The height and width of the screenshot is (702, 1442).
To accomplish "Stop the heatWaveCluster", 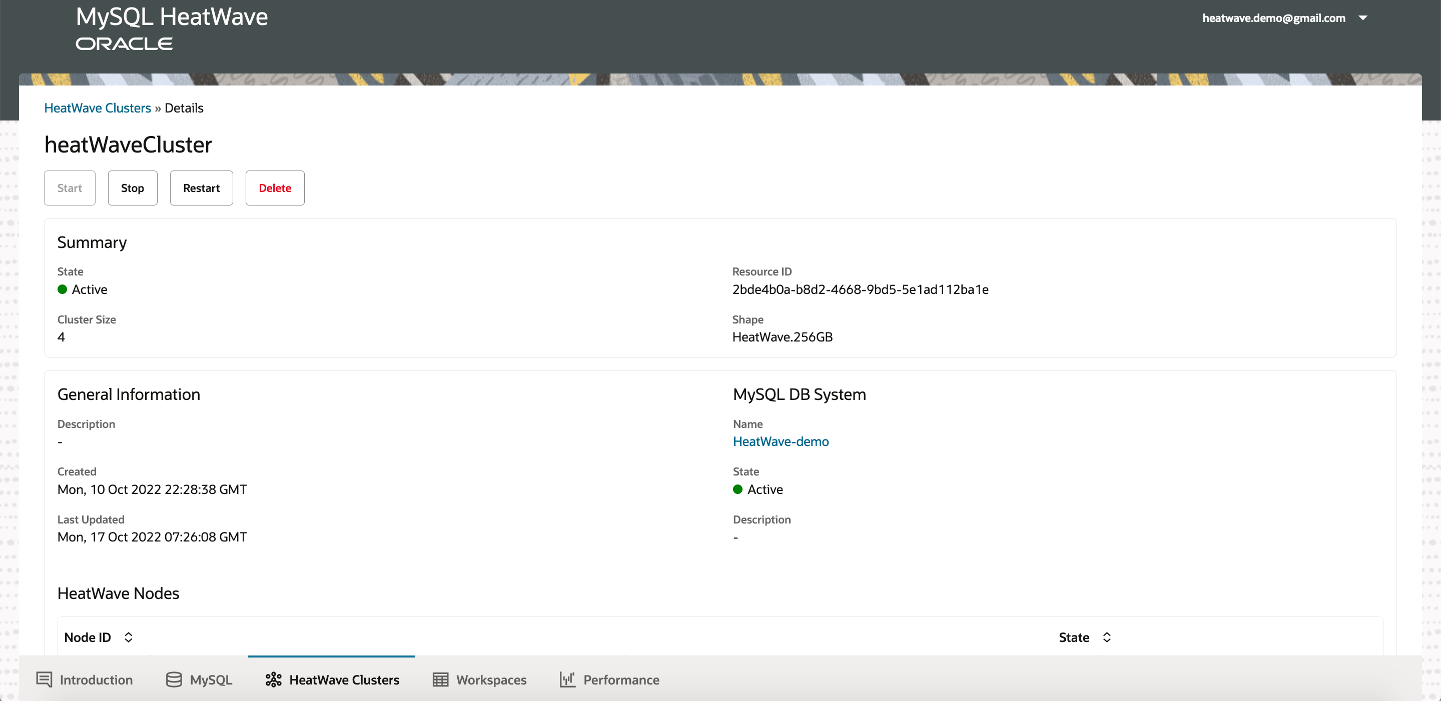I will 132,187.
